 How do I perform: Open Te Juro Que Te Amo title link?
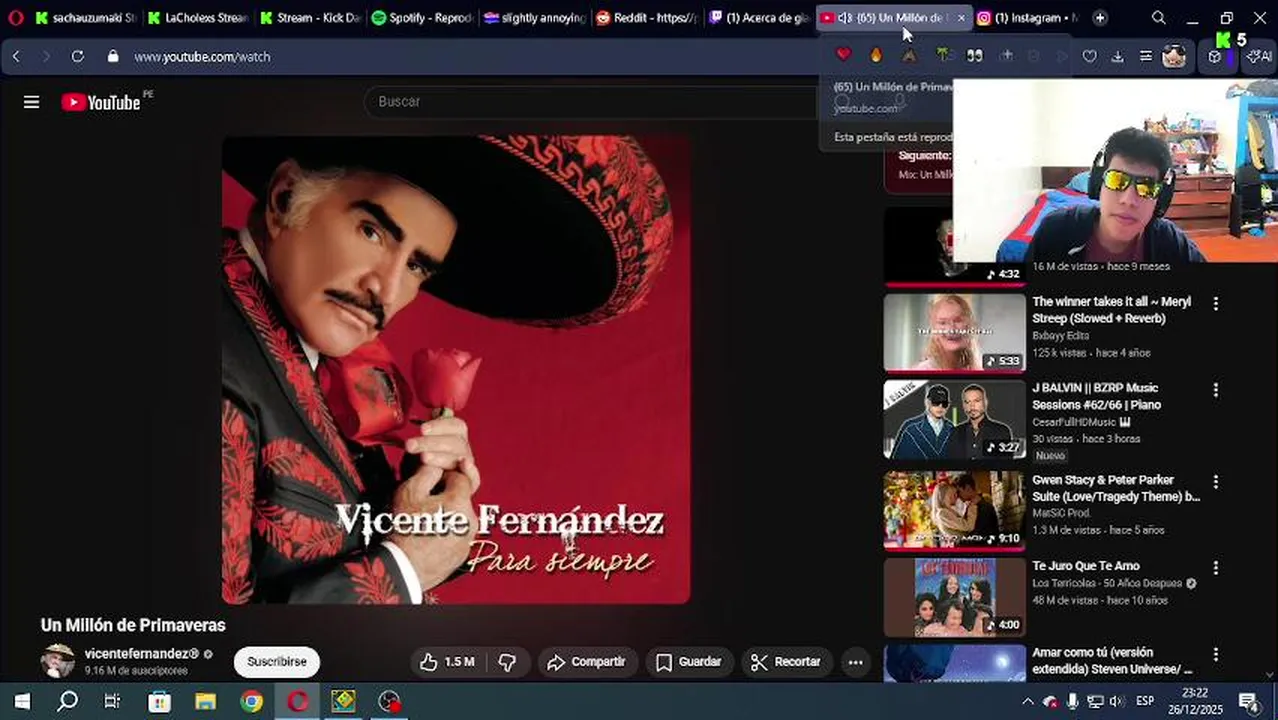coord(1086,566)
